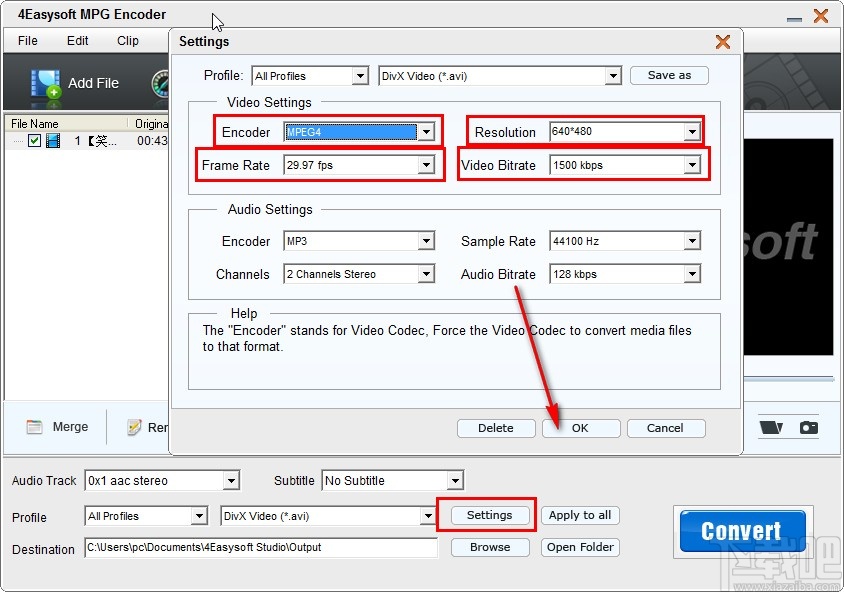Take snapshot with the camera icon
Viewport: 844px width, 592px height.
[x=808, y=427]
